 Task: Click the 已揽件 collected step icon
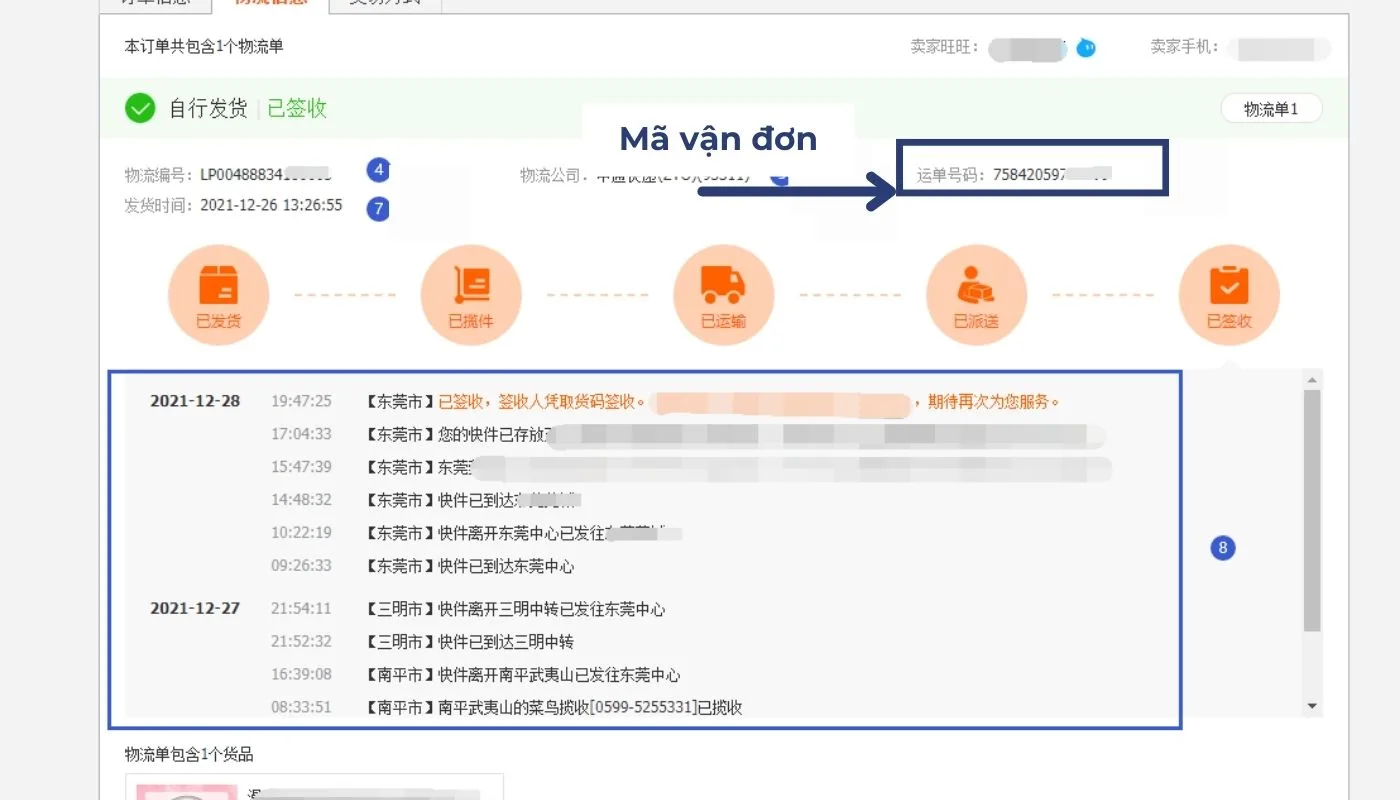tap(471, 295)
